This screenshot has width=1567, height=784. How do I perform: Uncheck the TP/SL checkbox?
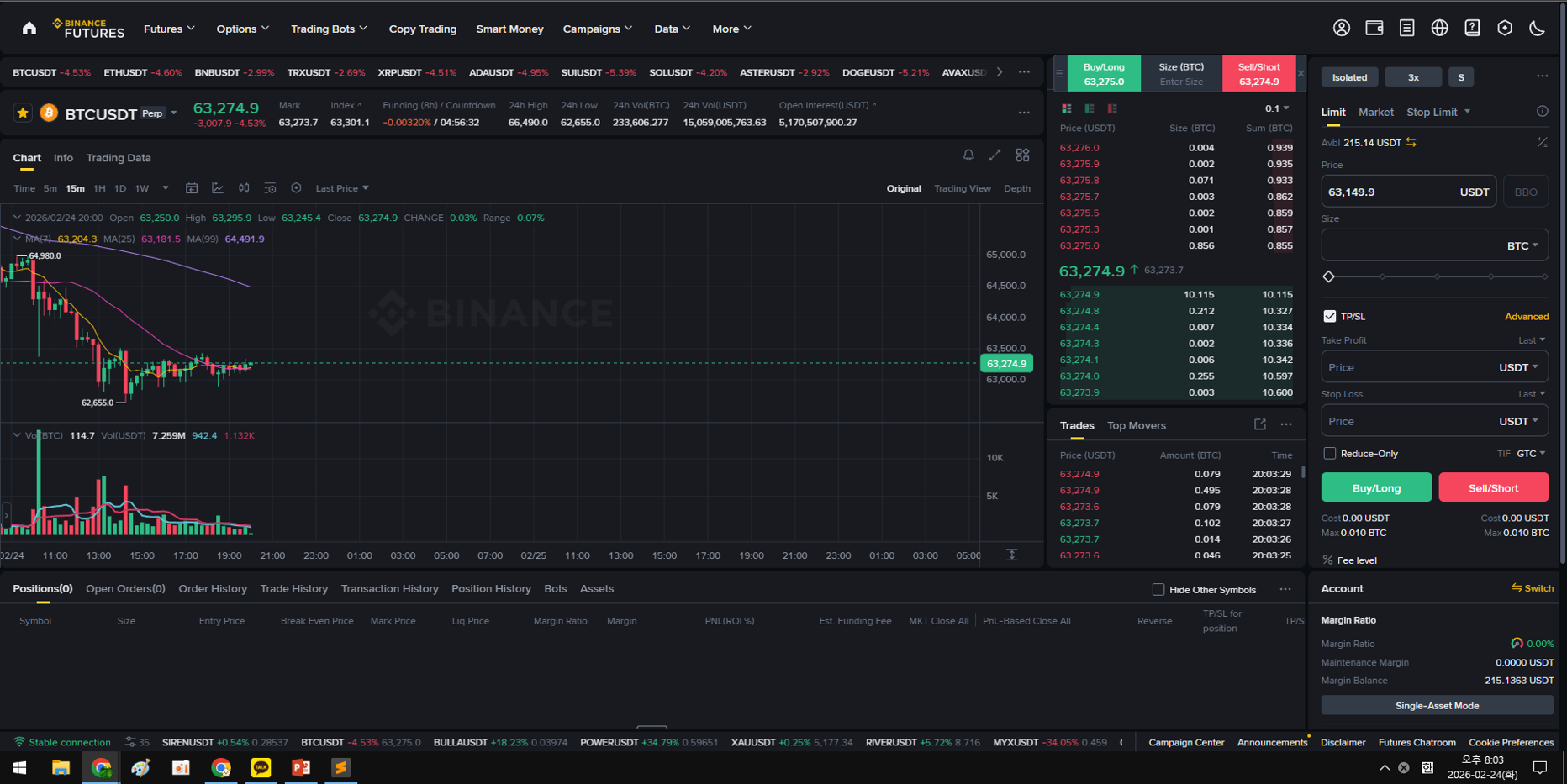1329,316
